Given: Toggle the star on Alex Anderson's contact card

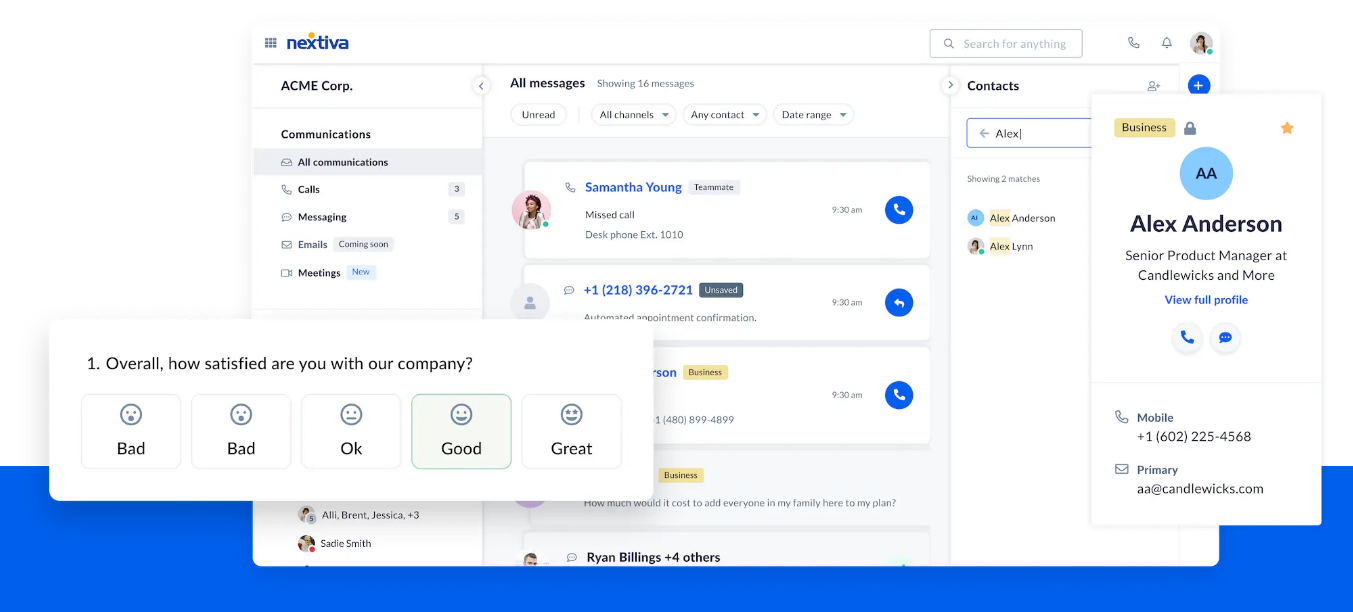Looking at the screenshot, I should coord(1287,128).
